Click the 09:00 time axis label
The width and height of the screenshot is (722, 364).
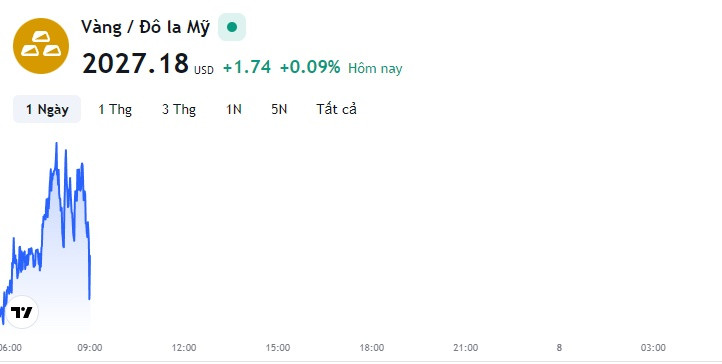click(x=90, y=348)
